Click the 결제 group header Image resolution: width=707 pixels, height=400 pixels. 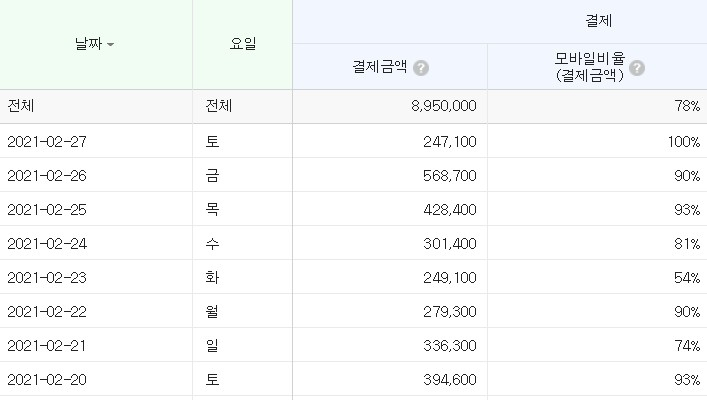[x=598, y=21]
